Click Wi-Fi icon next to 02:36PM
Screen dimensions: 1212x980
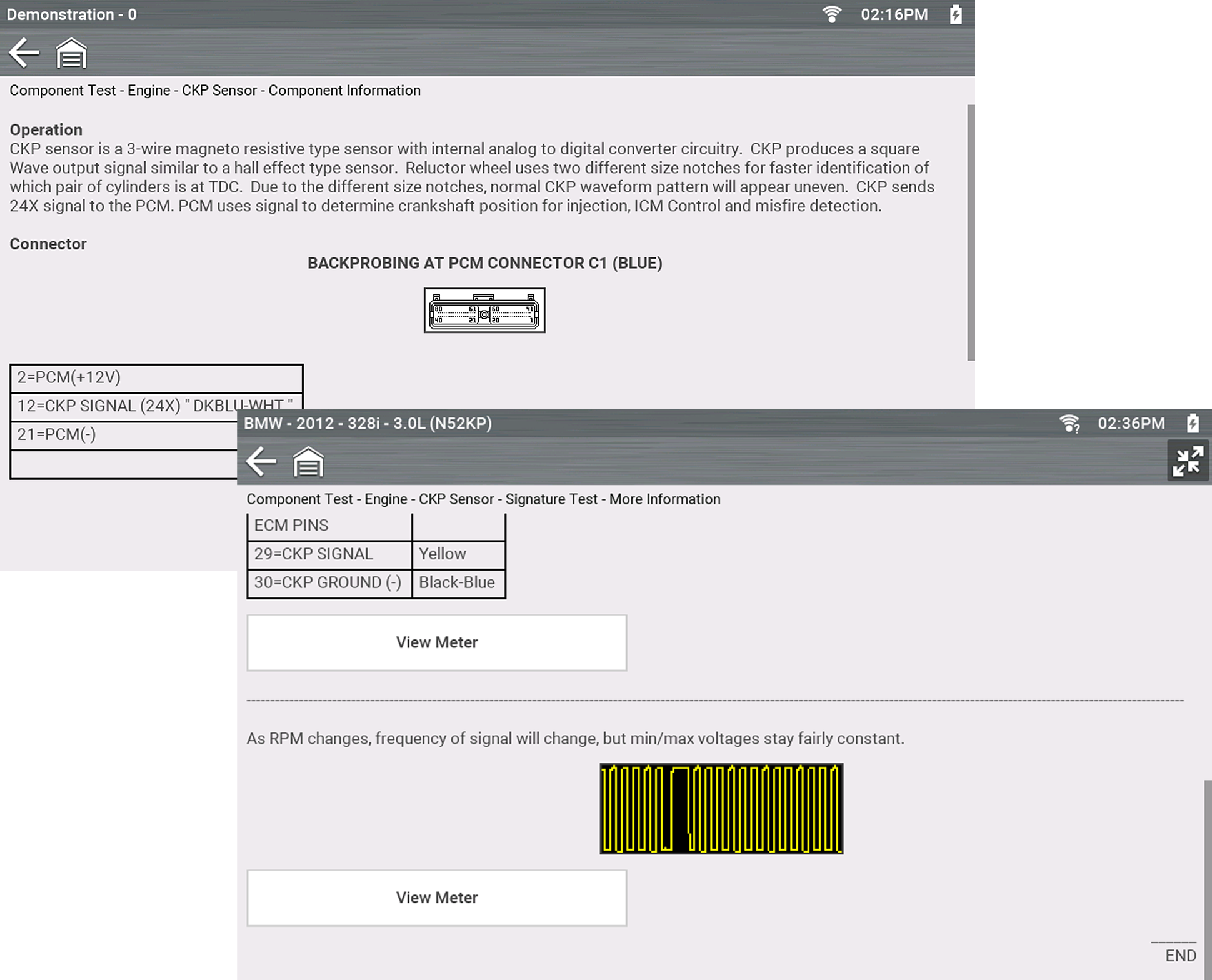1069,424
